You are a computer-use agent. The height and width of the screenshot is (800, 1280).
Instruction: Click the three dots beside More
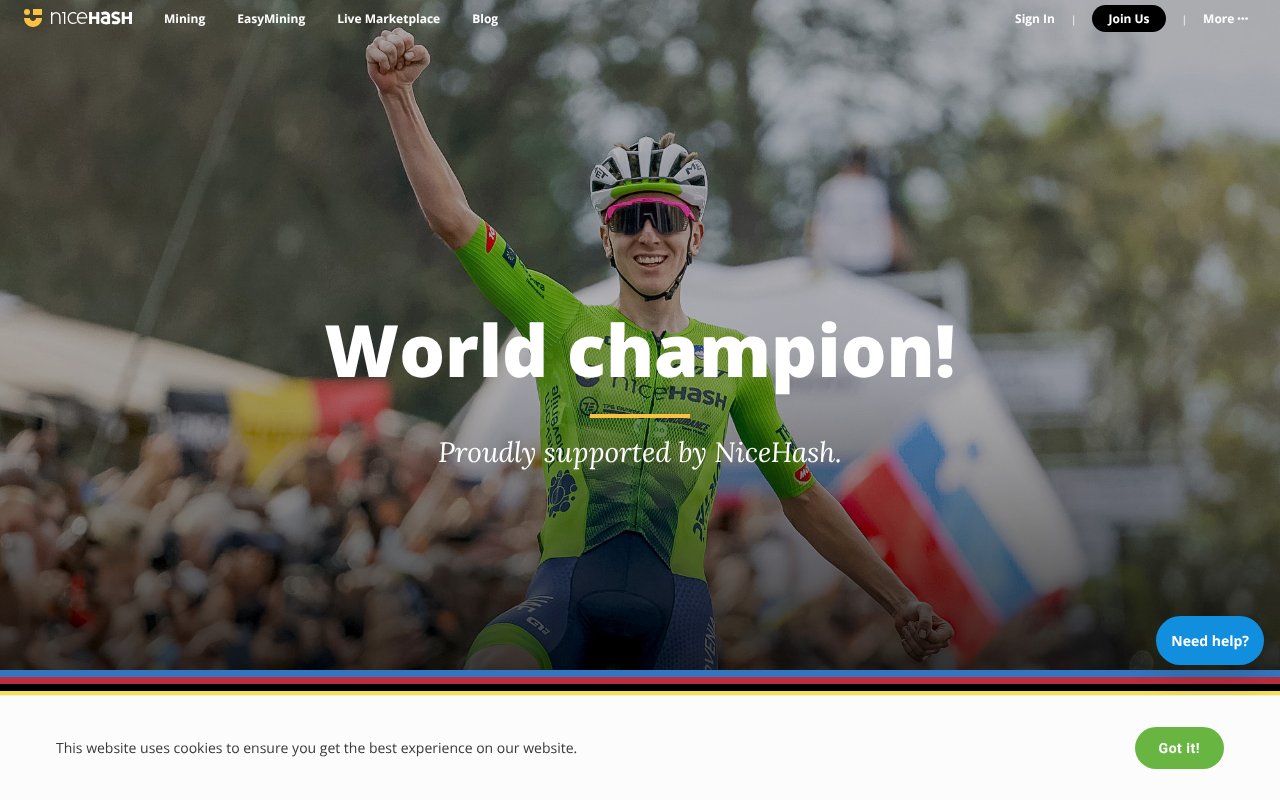tap(1243, 19)
